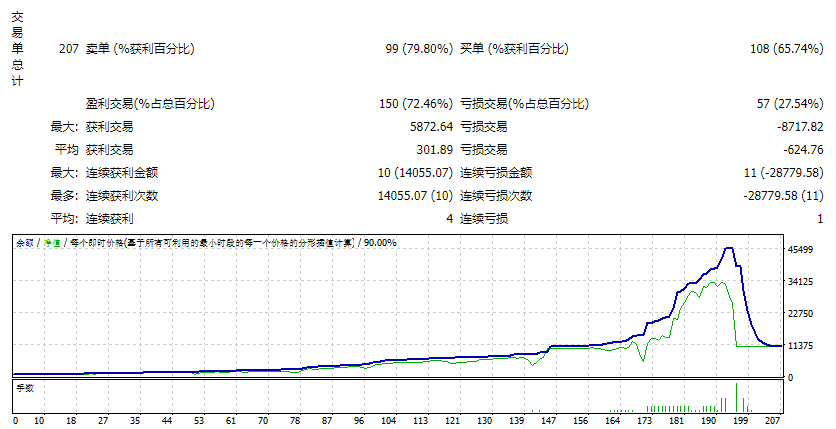Viewport: 836px width, 429px height.
Task: Select the 连续亏损金额 label
Action: [496, 173]
